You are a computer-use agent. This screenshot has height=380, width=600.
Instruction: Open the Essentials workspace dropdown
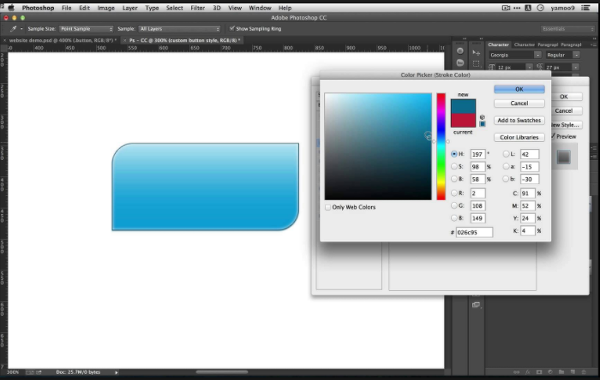[x=567, y=29]
